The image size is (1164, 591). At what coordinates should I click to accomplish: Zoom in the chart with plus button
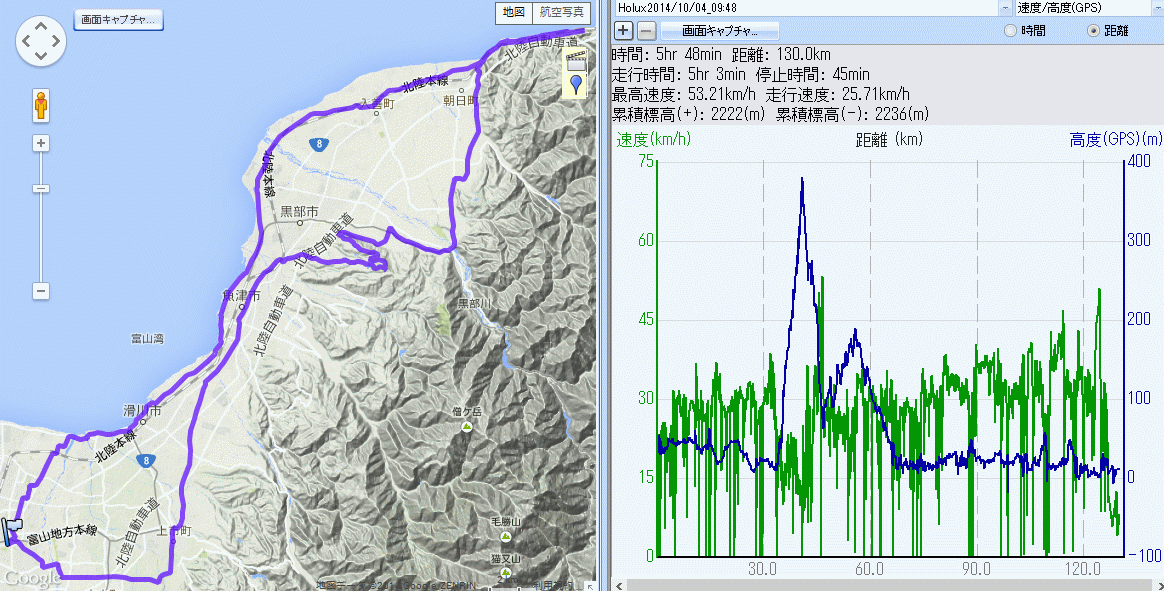(x=624, y=31)
